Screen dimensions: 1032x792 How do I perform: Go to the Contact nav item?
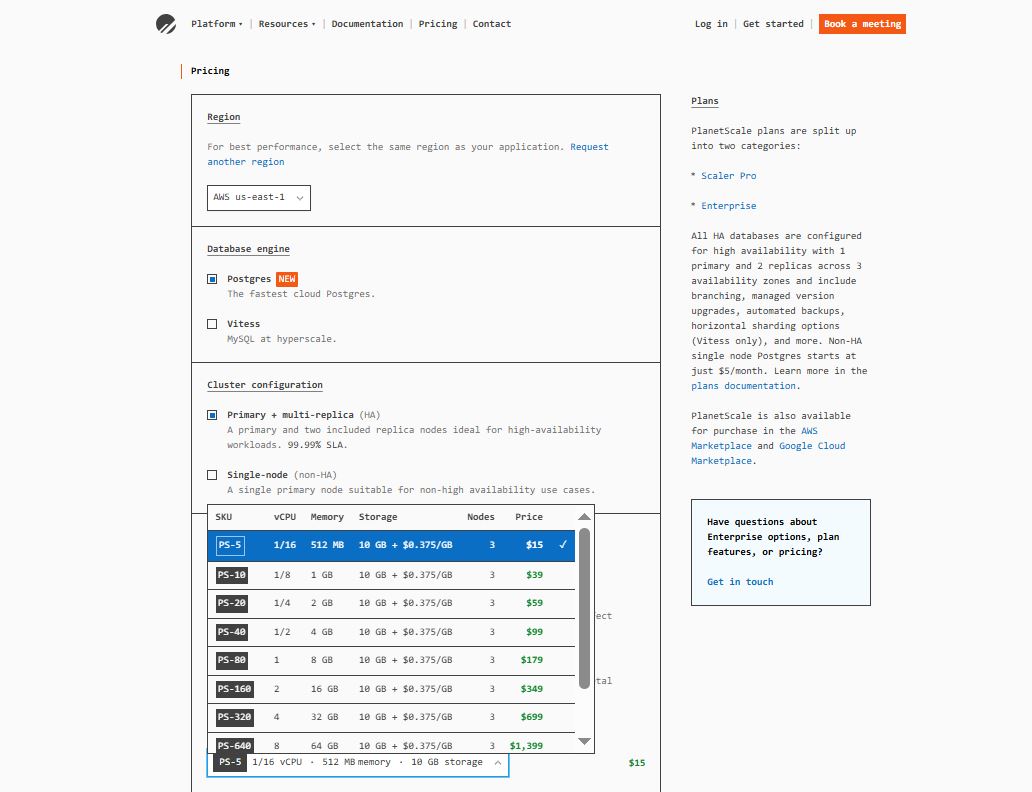[x=491, y=24]
